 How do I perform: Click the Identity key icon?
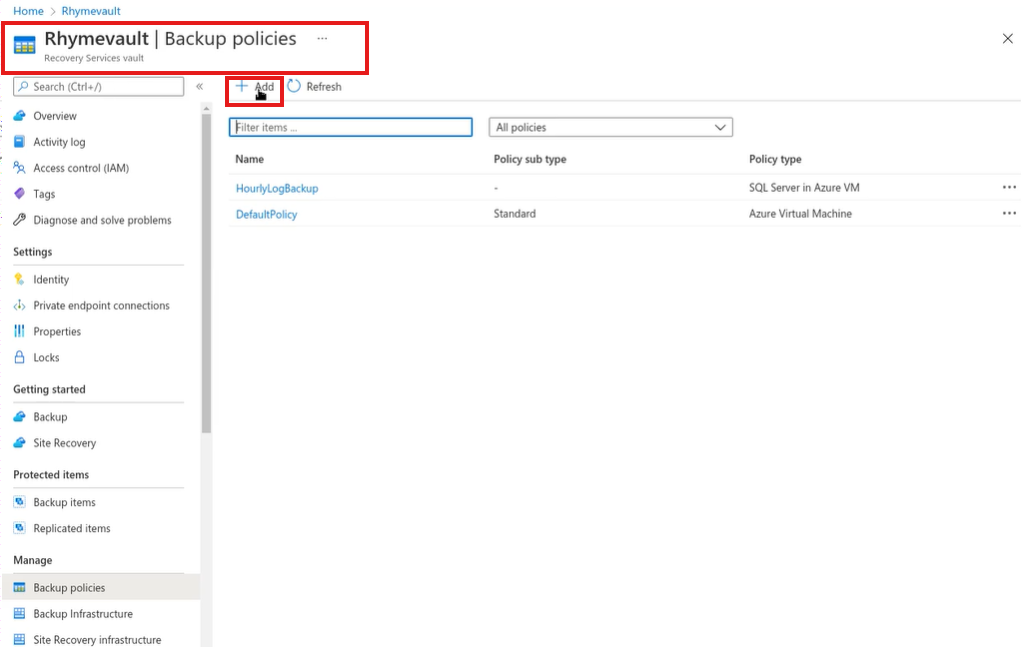[x=20, y=279]
